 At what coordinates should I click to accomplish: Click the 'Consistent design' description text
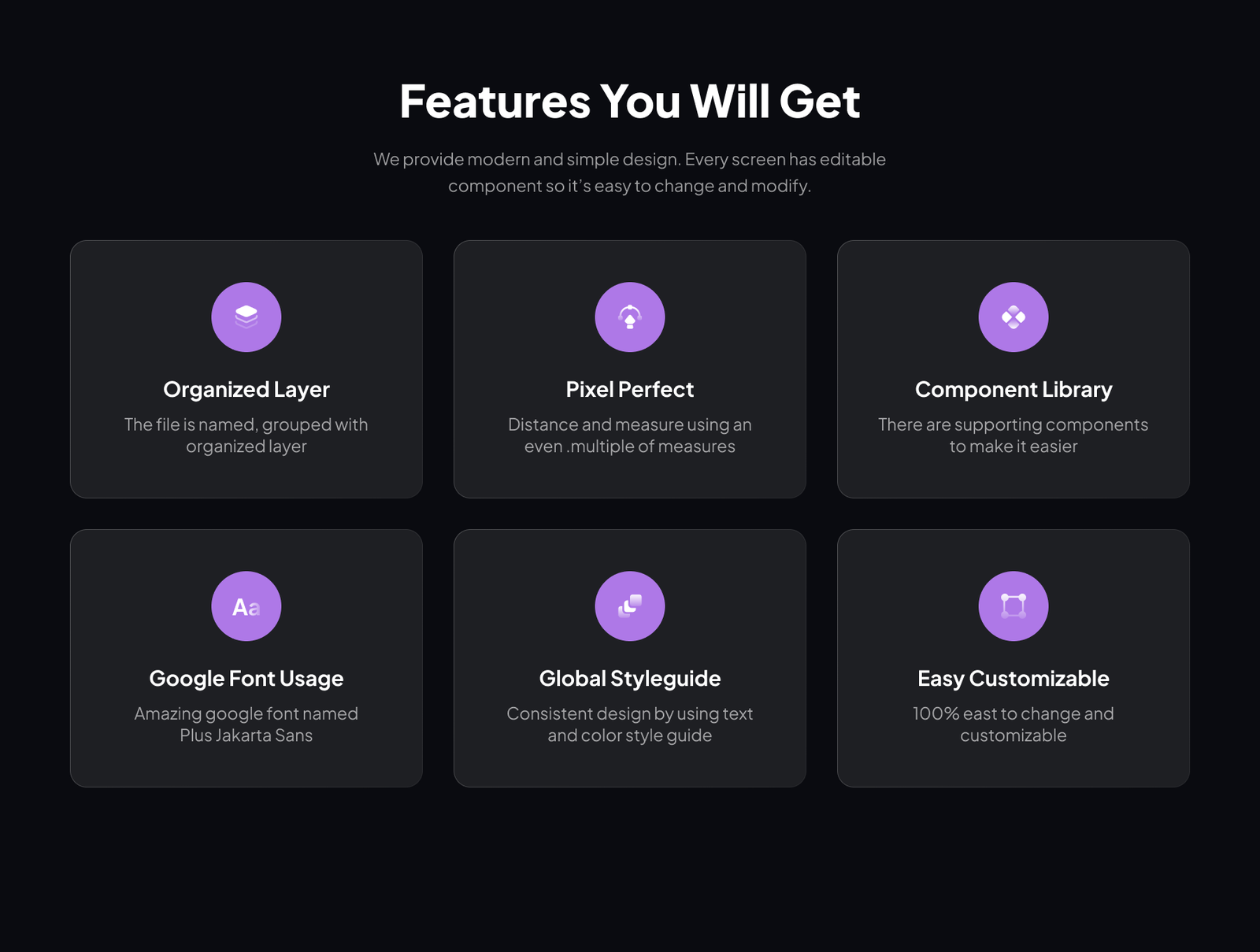click(x=630, y=724)
